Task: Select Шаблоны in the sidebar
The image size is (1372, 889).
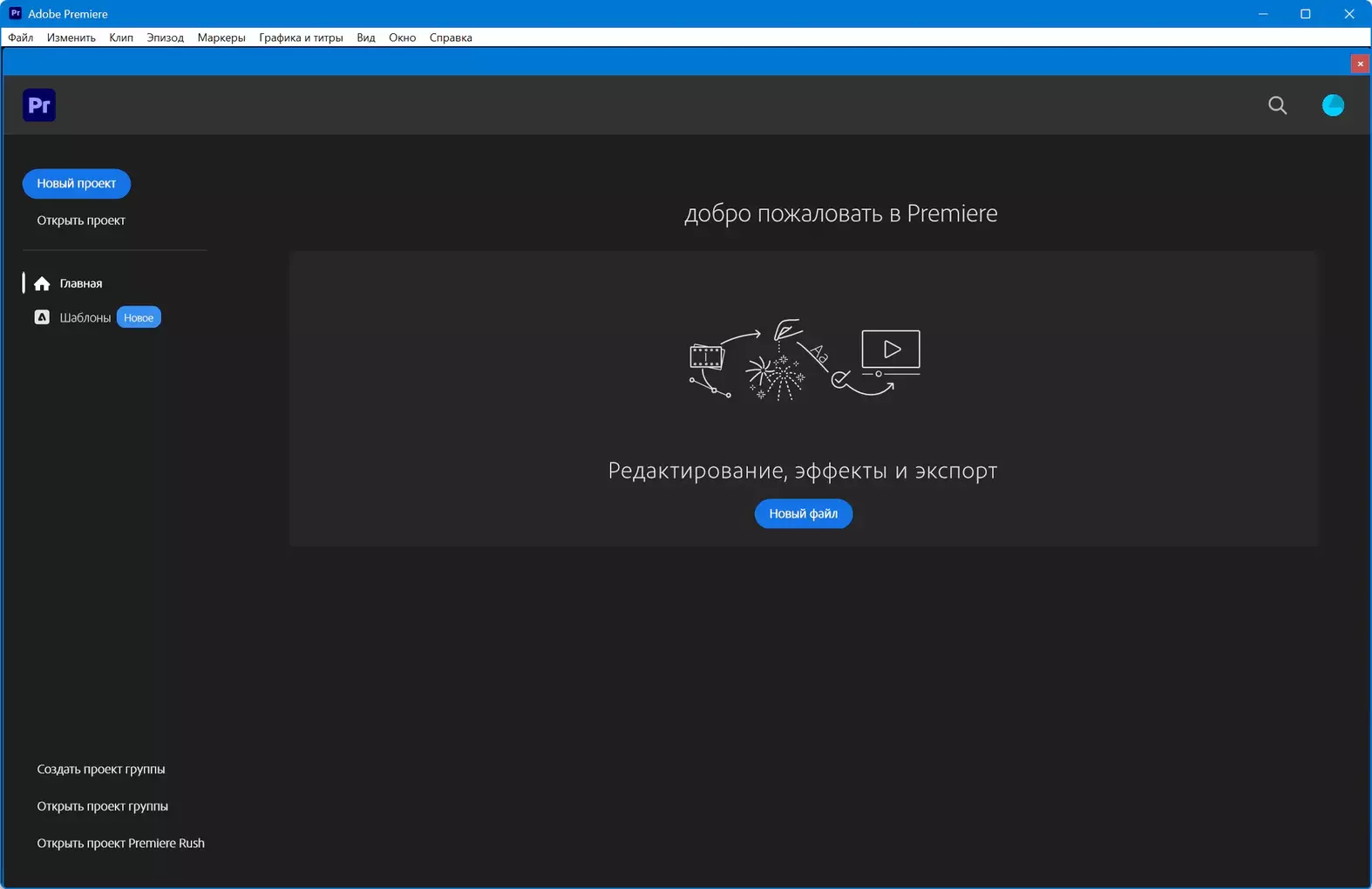Action: pyautogui.click(x=85, y=317)
